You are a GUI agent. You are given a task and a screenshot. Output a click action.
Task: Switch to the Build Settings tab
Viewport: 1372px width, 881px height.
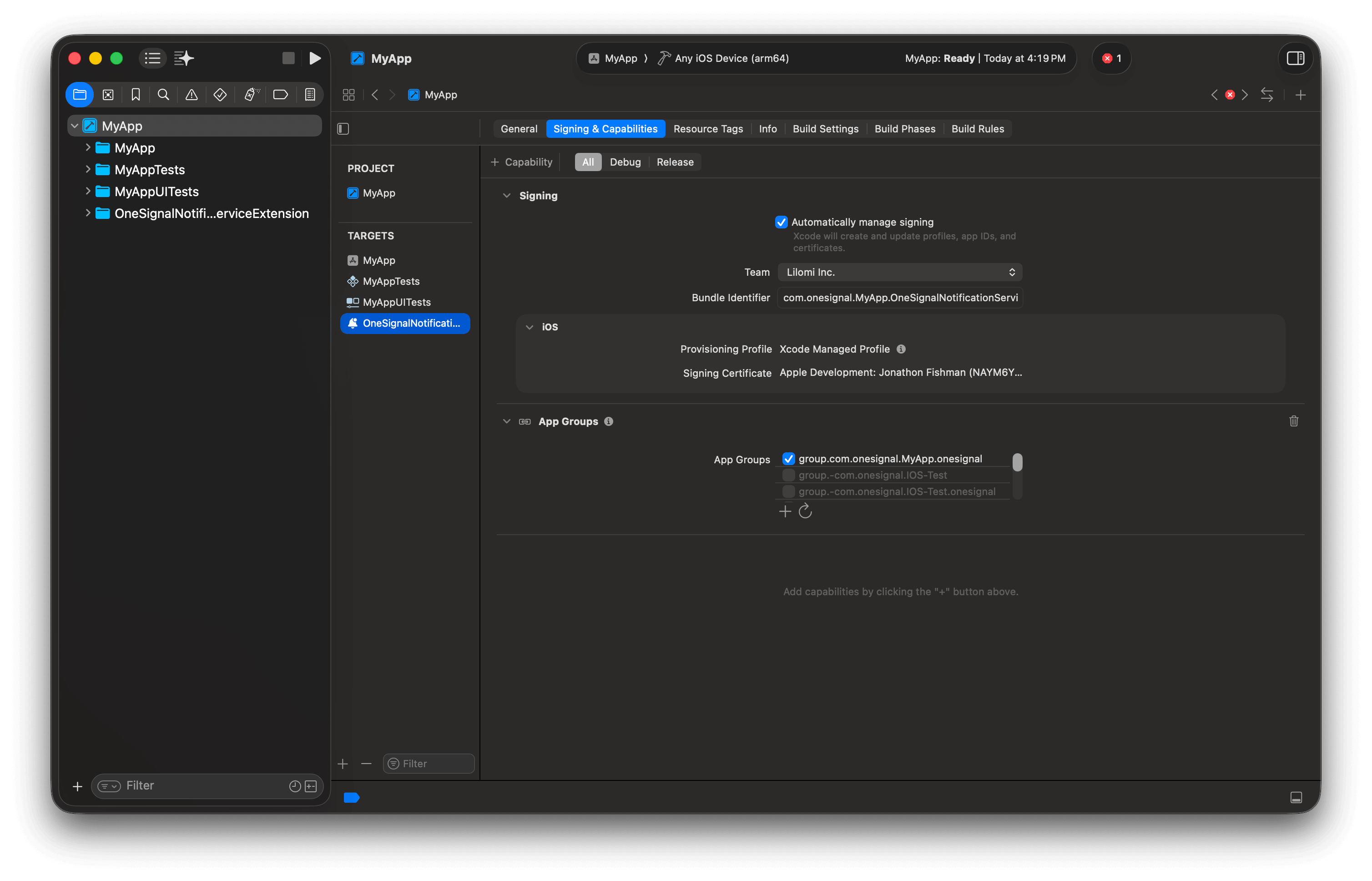click(825, 129)
